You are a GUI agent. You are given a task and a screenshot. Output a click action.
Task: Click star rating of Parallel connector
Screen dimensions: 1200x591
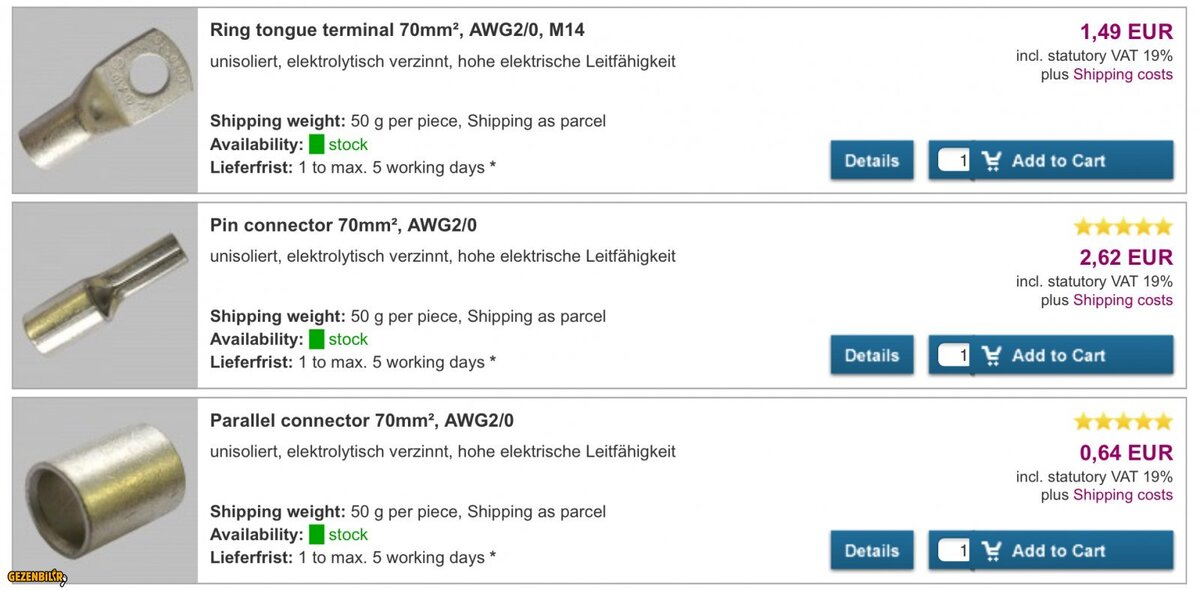(1123, 422)
